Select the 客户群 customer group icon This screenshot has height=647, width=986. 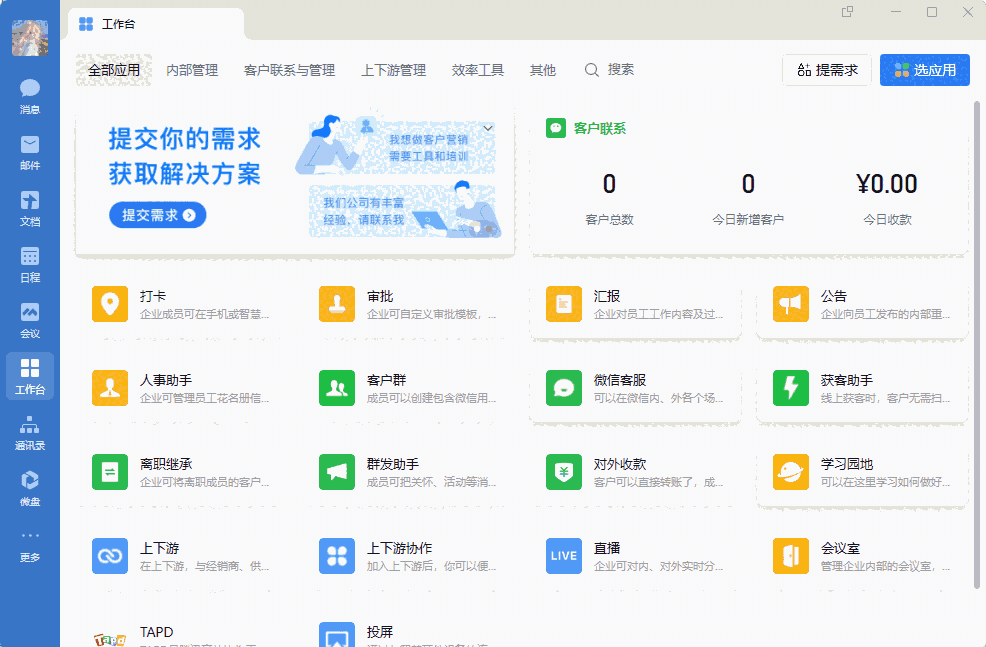(x=337, y=386)
